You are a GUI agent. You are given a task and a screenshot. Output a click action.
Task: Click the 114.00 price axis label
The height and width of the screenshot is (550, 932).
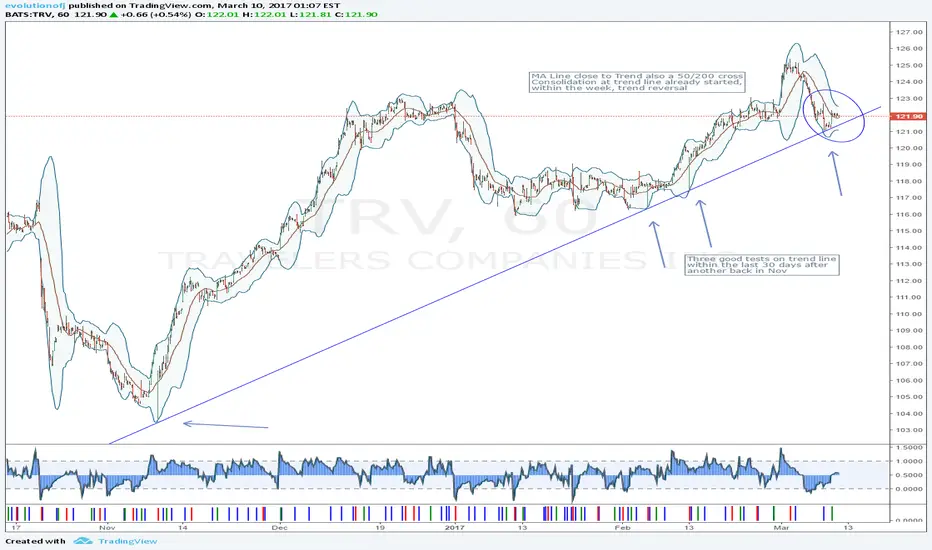(x=909, y=248)
